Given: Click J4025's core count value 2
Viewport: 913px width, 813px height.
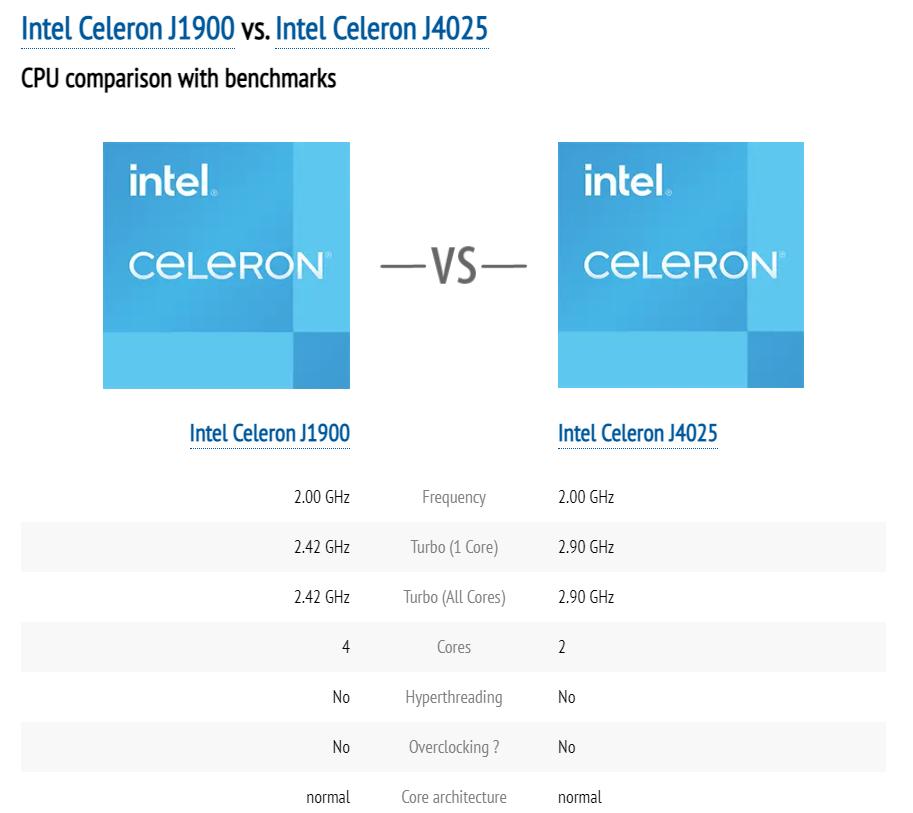Looking at the screenshot, I should 562,647.
